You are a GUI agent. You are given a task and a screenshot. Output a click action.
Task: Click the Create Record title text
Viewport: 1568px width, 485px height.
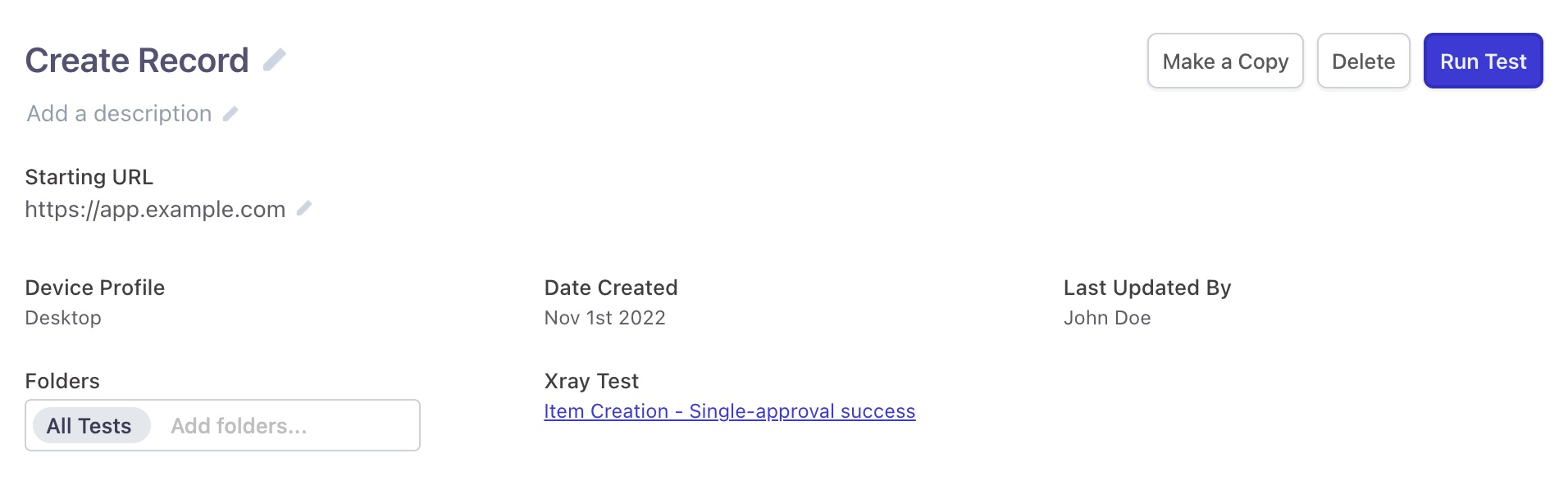pos(137,61)
